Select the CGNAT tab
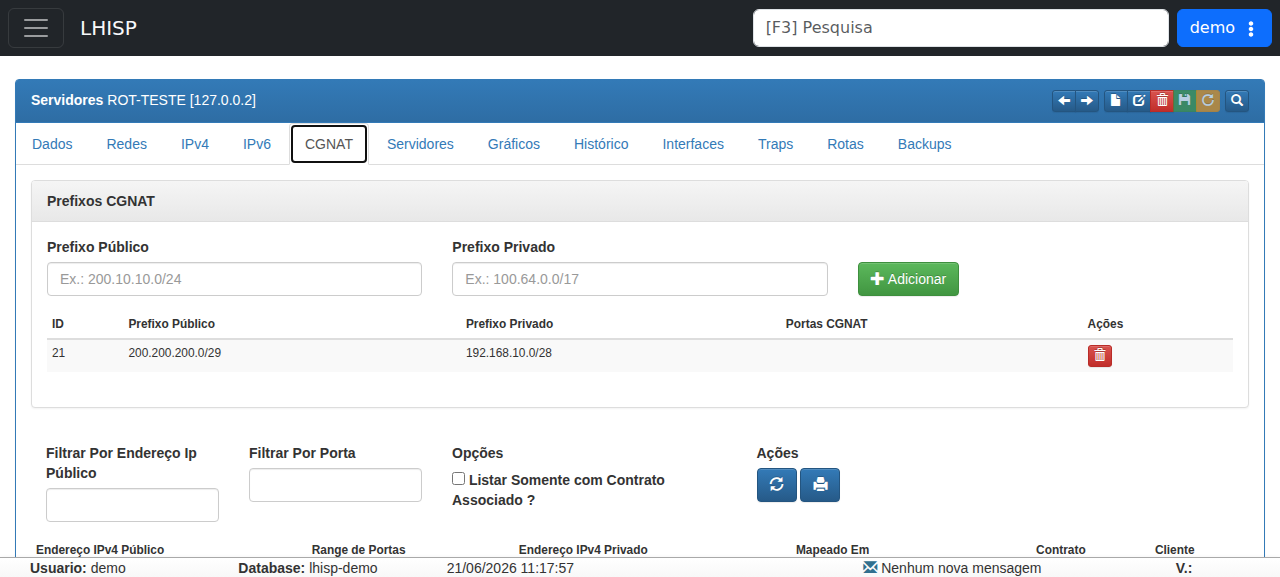 [329, 144]
